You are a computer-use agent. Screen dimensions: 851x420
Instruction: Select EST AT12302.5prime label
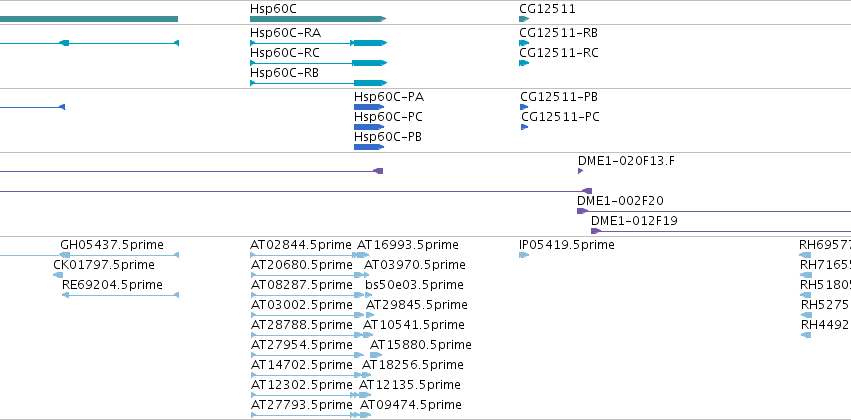click(302, 385)
